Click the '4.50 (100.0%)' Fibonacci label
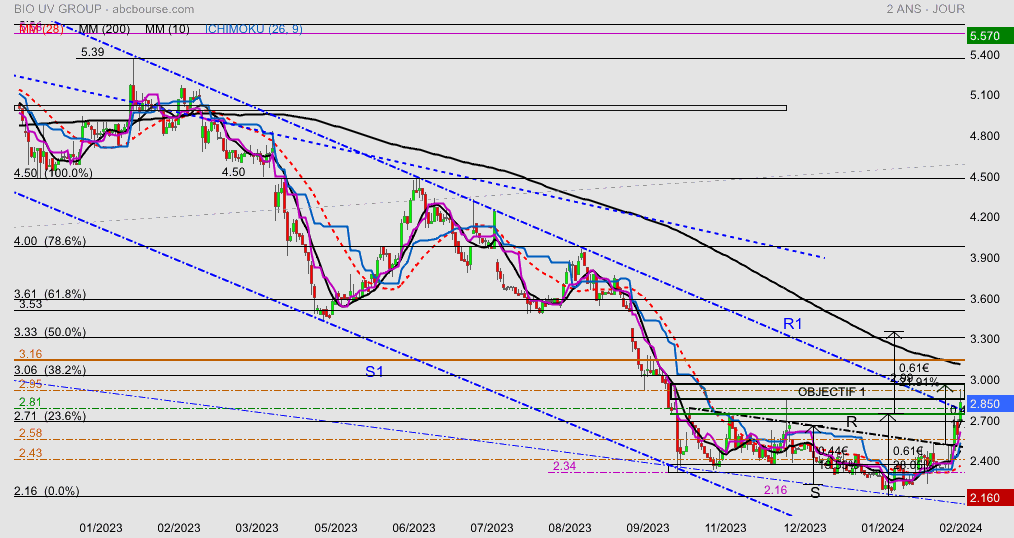This screenshot has width=1014, height=538. pyautogui.click(x=53, y=173)
